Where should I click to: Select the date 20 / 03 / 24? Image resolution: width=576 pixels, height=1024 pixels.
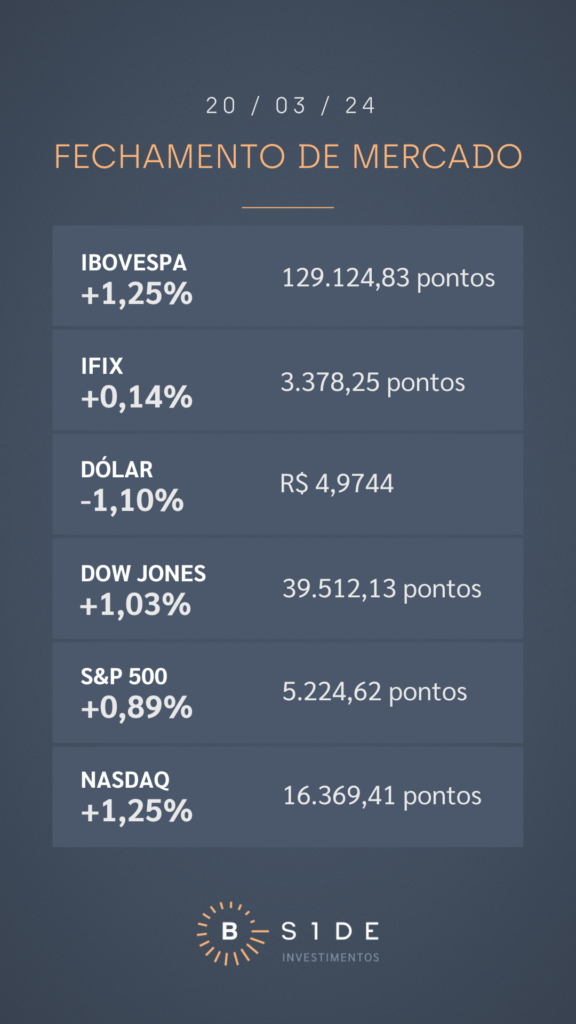(x=291, y=106)
